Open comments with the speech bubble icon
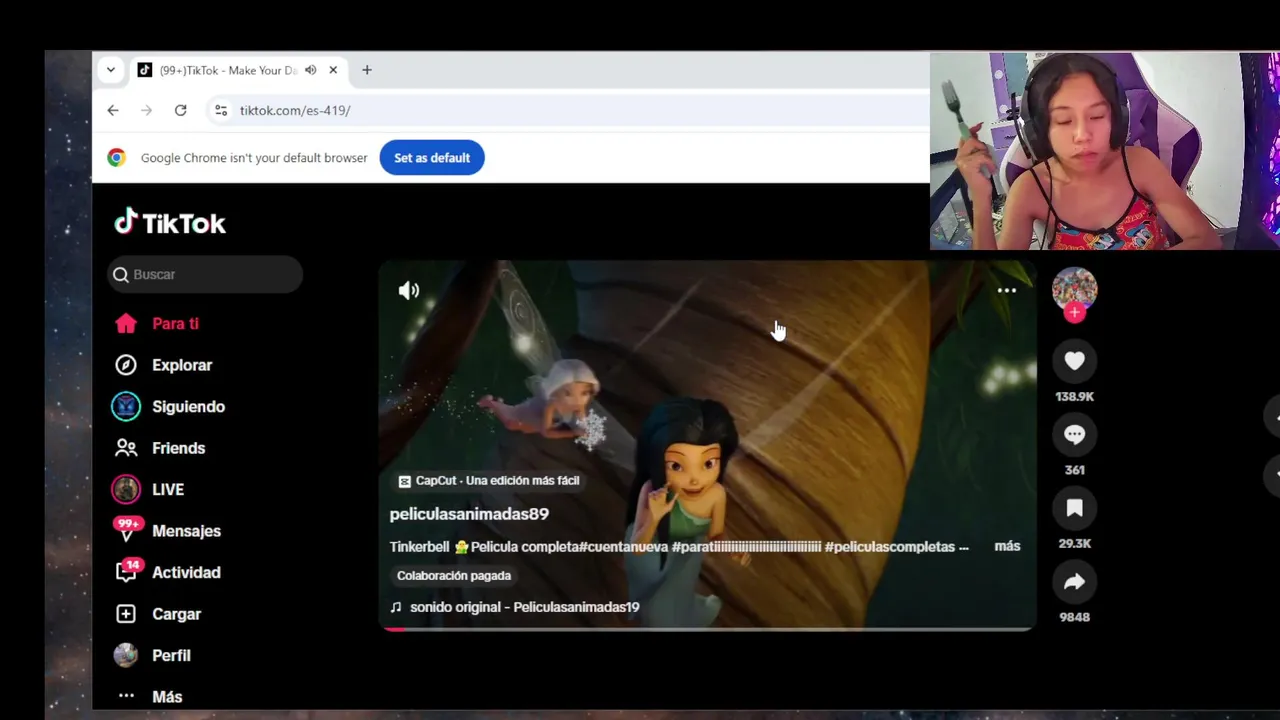The width and height of the screenshot is (1280, 720). click(x=1075, y=435)
